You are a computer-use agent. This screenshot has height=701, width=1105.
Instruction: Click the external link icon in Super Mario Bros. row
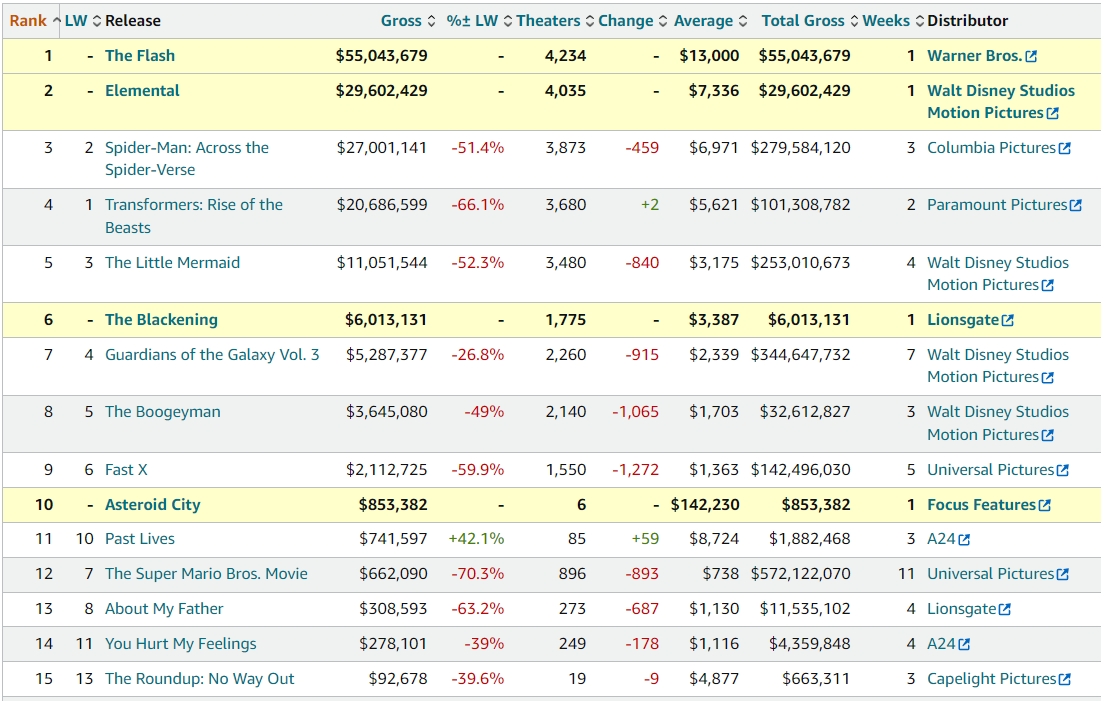click(1063, 575)
